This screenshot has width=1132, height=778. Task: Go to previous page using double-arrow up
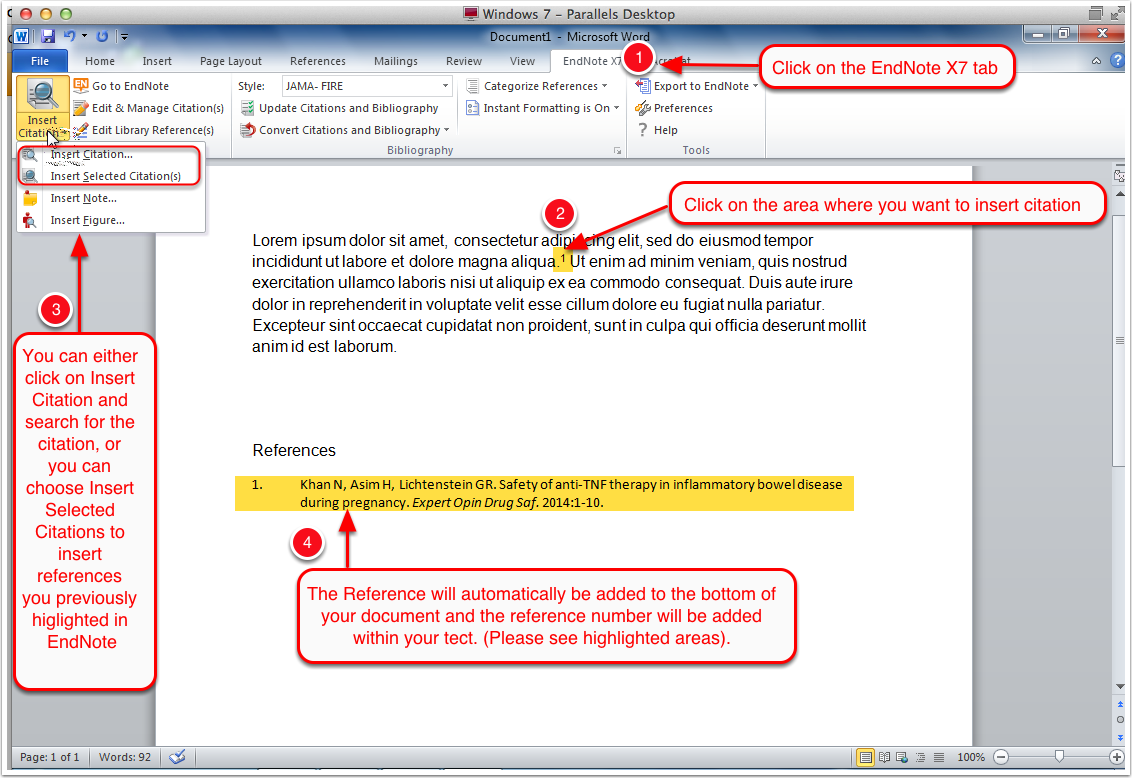pos(1120,704)
